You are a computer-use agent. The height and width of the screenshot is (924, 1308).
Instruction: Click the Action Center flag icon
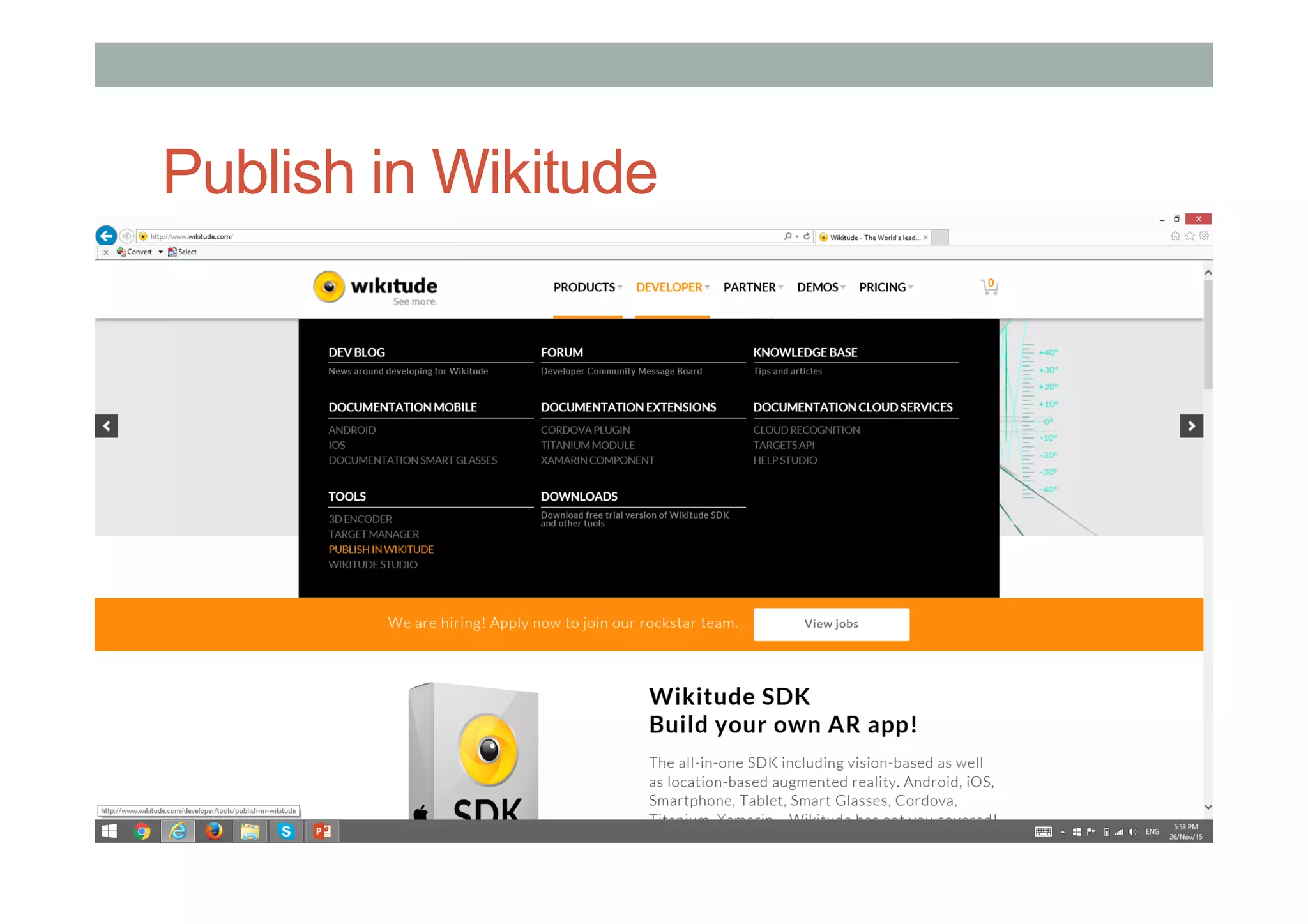(1091, 831)
